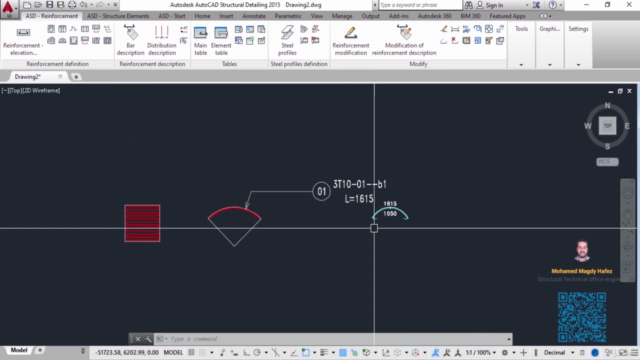The image size is (640, 360).
Task: Click the keyword search input field
Action: [420, 5]
